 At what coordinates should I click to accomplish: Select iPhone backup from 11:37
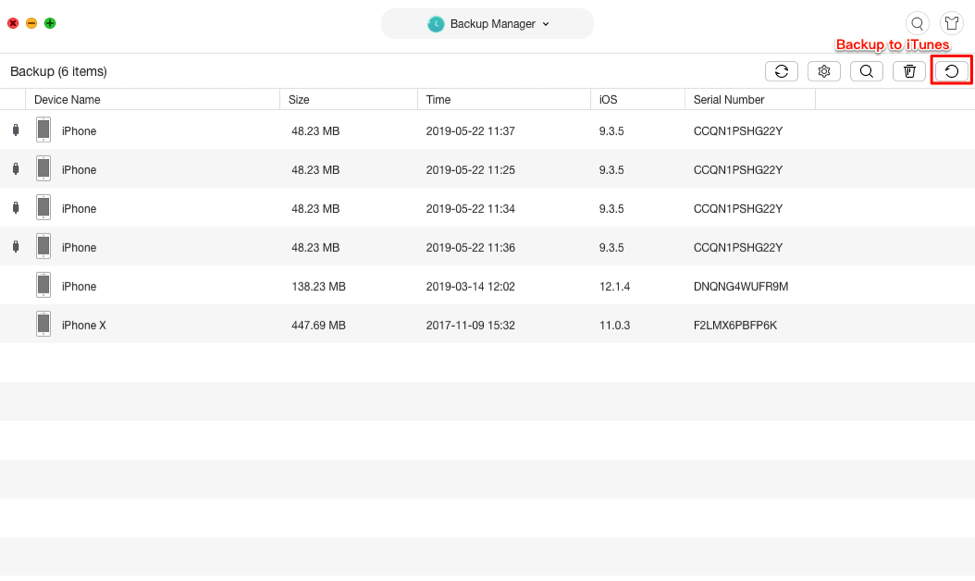[488, 131]
